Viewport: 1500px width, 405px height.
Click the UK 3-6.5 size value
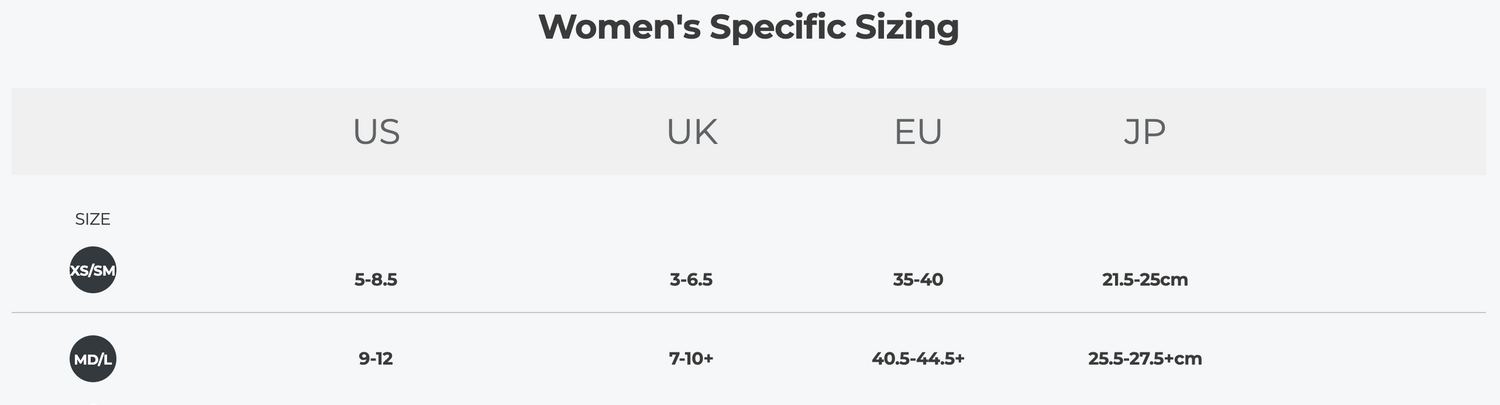[691, 280]
